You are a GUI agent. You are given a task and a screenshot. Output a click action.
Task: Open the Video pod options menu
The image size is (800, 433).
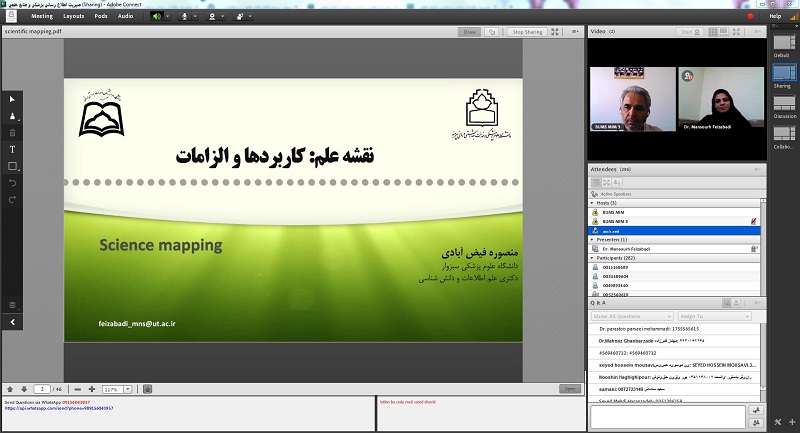click(x=758, y=32)
